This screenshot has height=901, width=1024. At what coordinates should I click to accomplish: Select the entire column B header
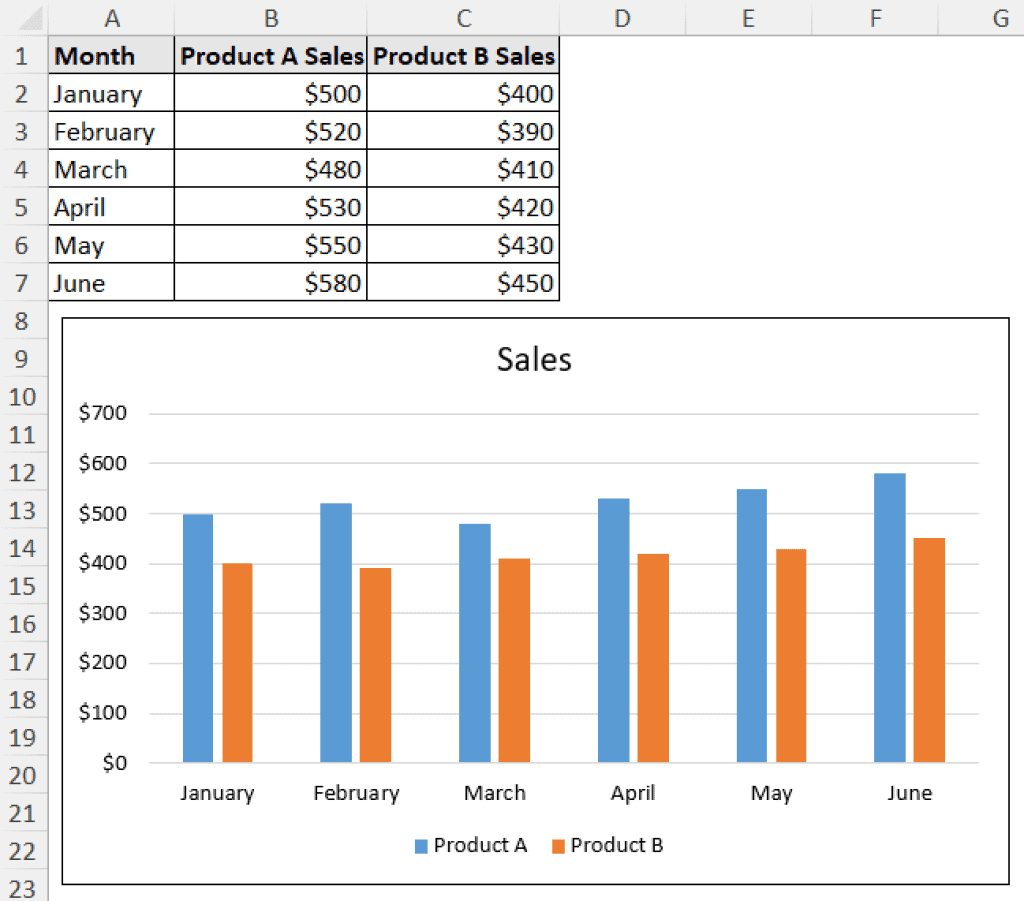271,17
